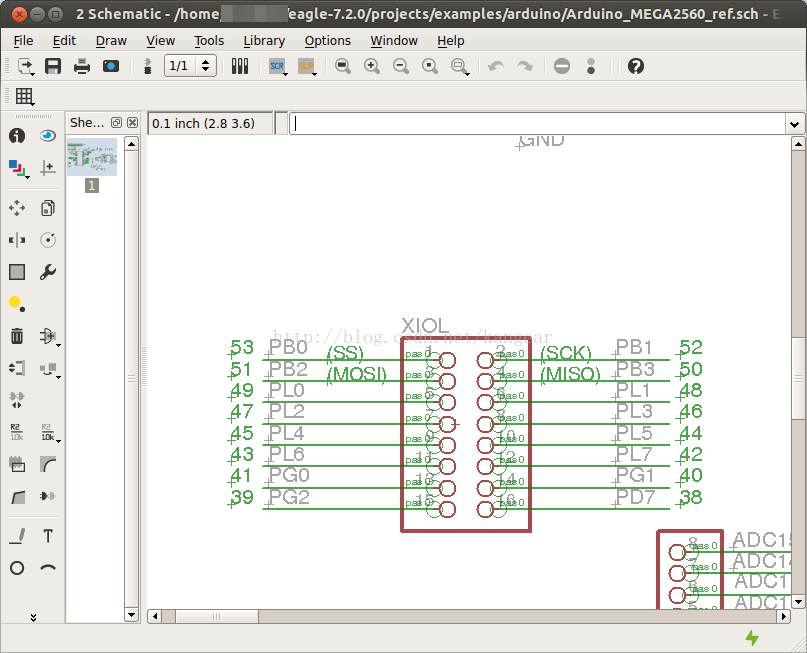This screenshot has width=807, height=653.
Task: Increase the sheet number with stepper arrow
Action: tap(206, 62)
